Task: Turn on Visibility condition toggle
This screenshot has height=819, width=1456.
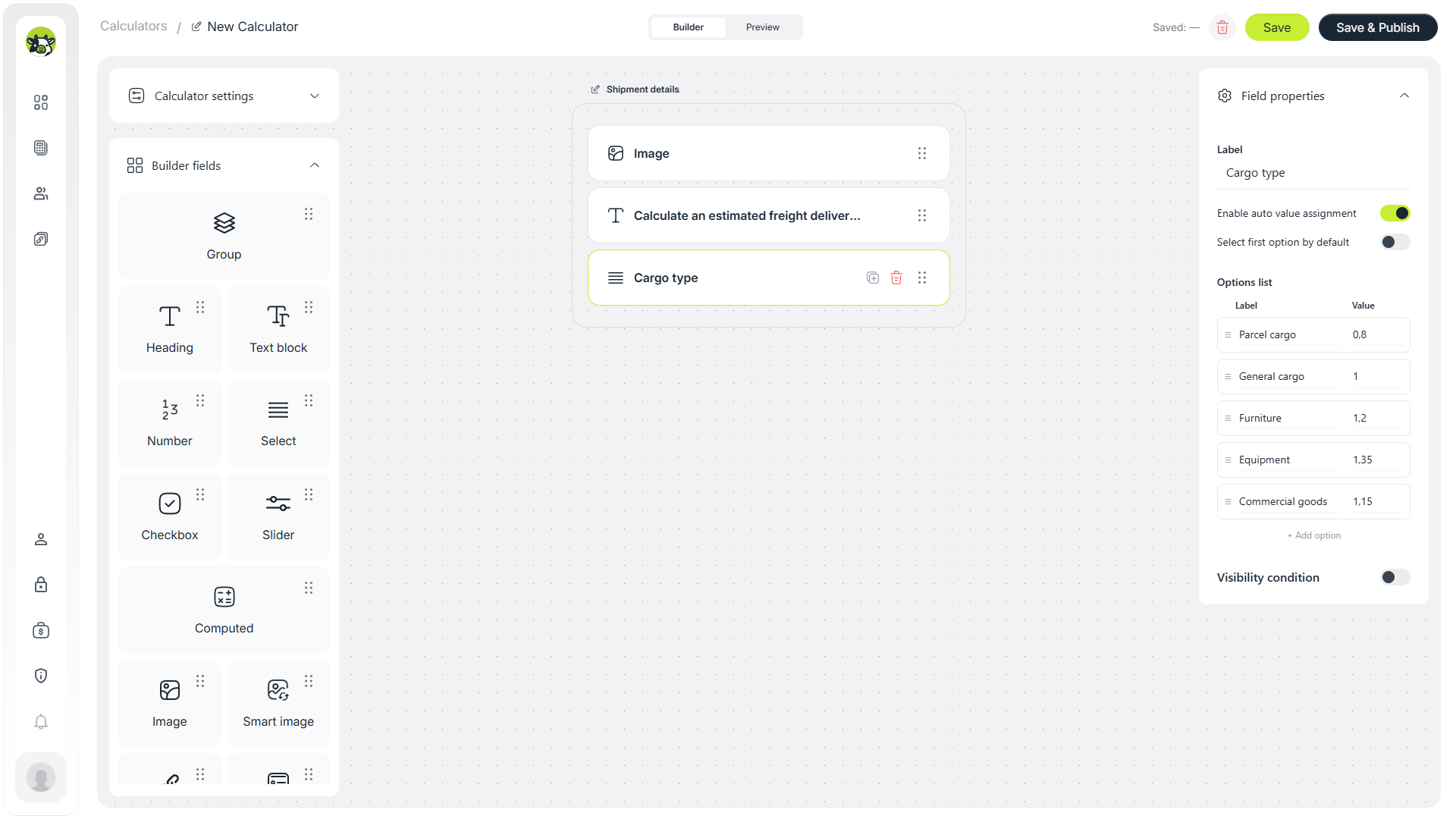Action: click(1395, 577)
